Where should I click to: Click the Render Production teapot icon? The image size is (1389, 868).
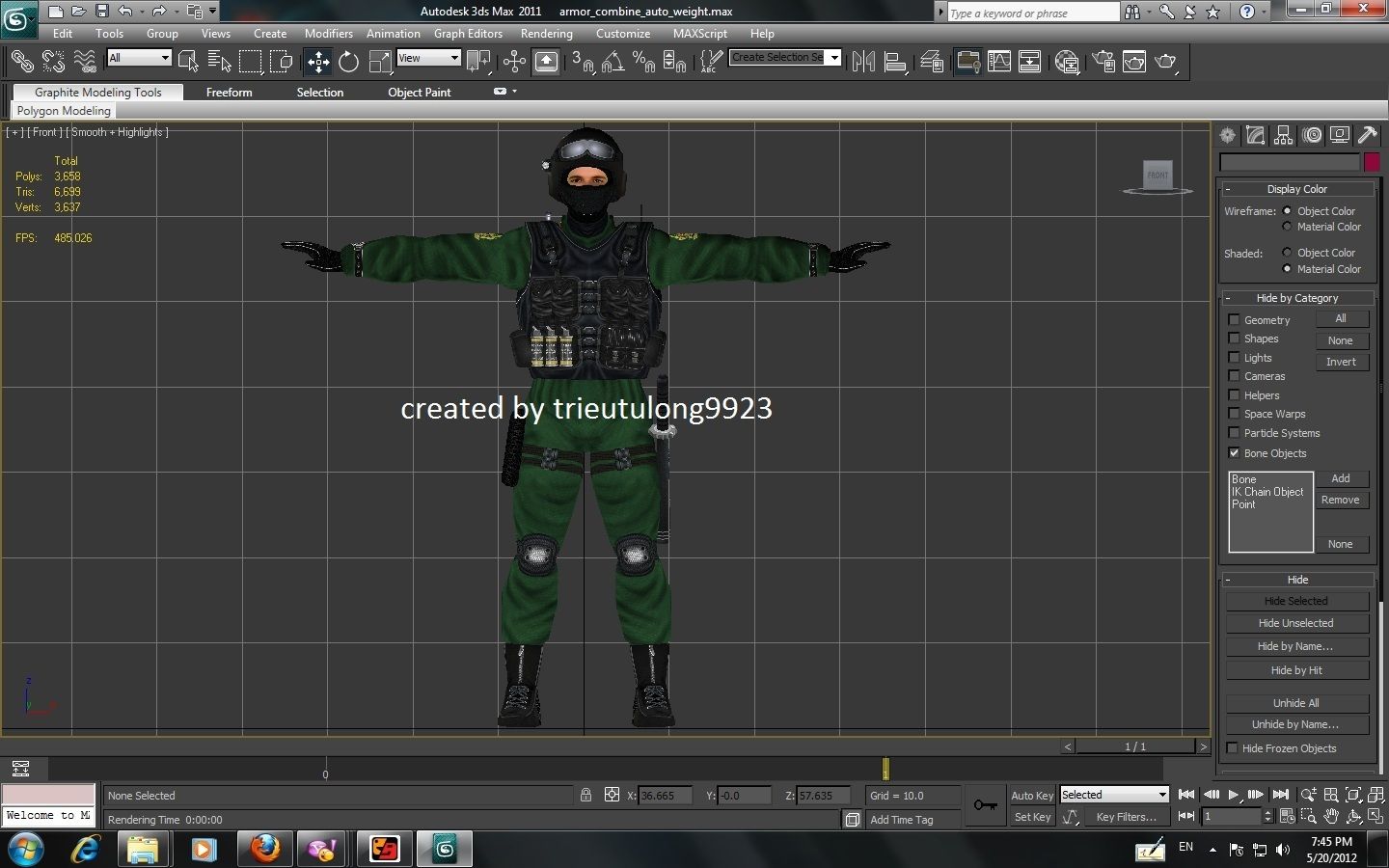pyautogui.click(x=1166, y=62)
